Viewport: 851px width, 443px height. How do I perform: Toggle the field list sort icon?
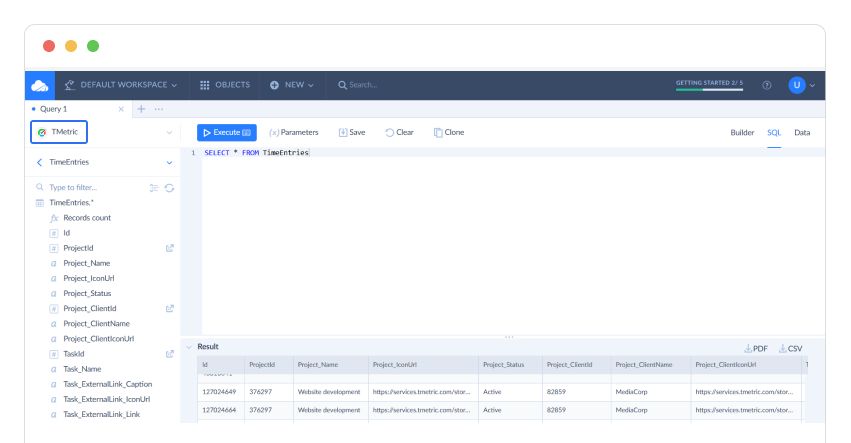click(154, 188)
